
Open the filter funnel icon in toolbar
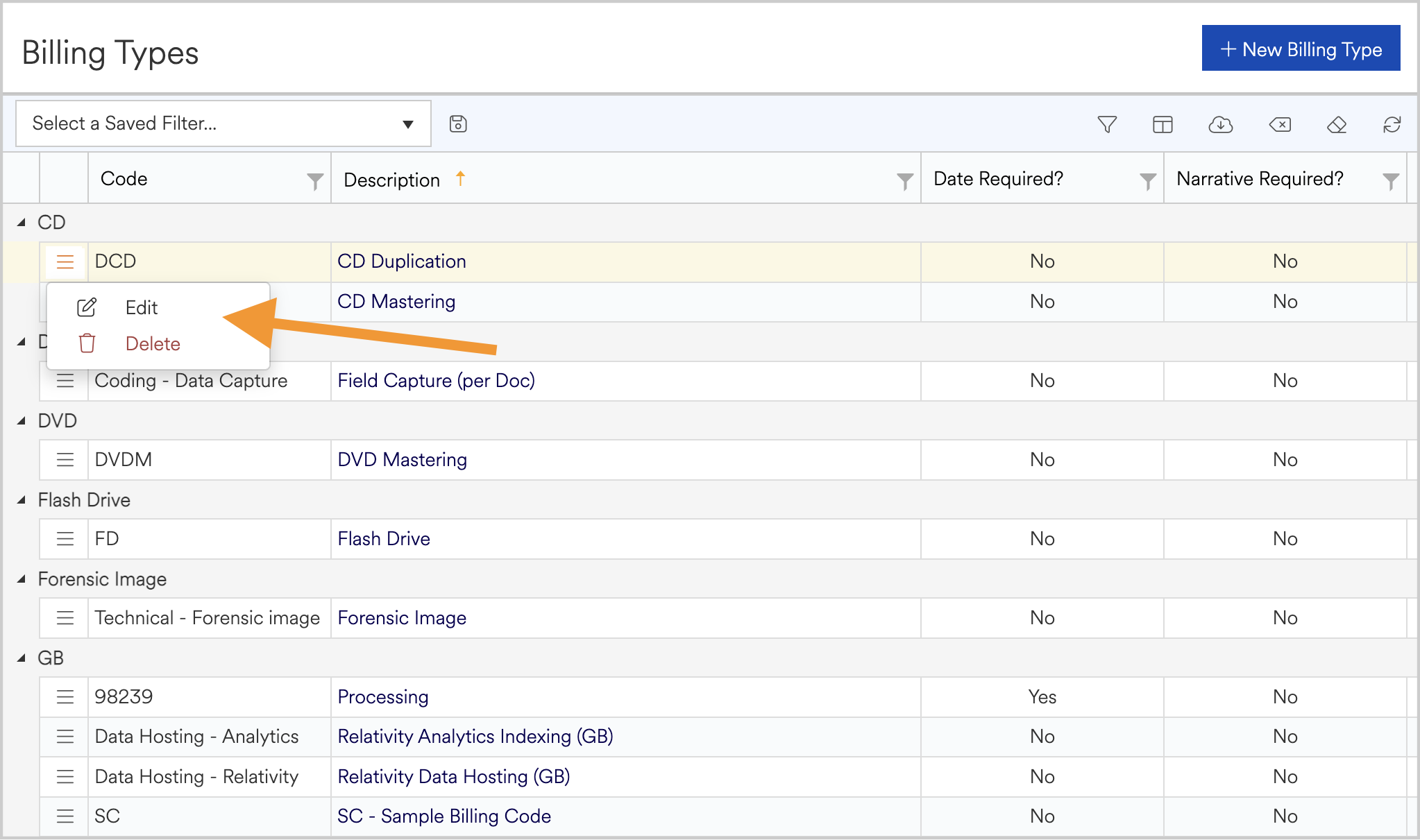point(1107,124)
